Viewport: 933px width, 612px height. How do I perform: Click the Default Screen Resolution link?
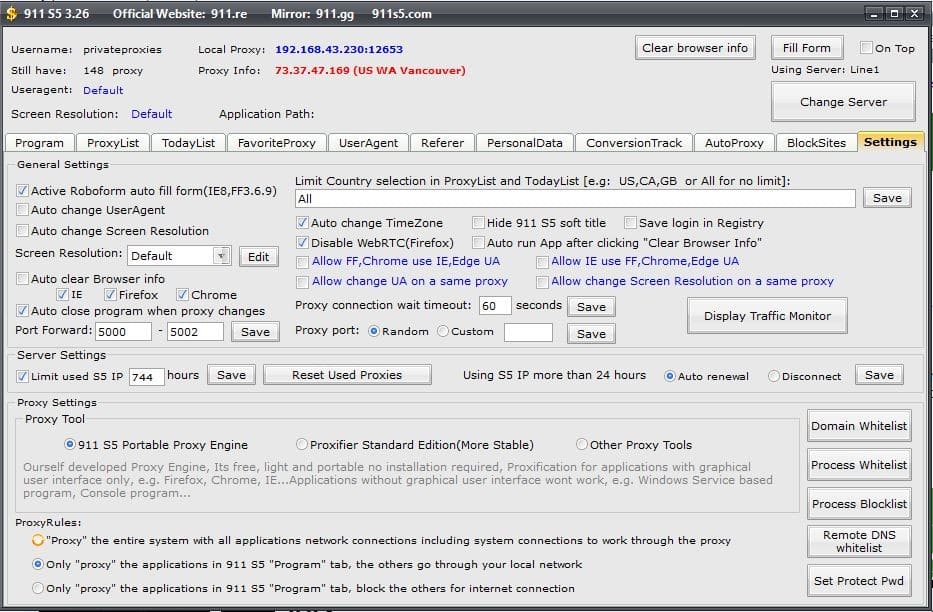(151, 114)
